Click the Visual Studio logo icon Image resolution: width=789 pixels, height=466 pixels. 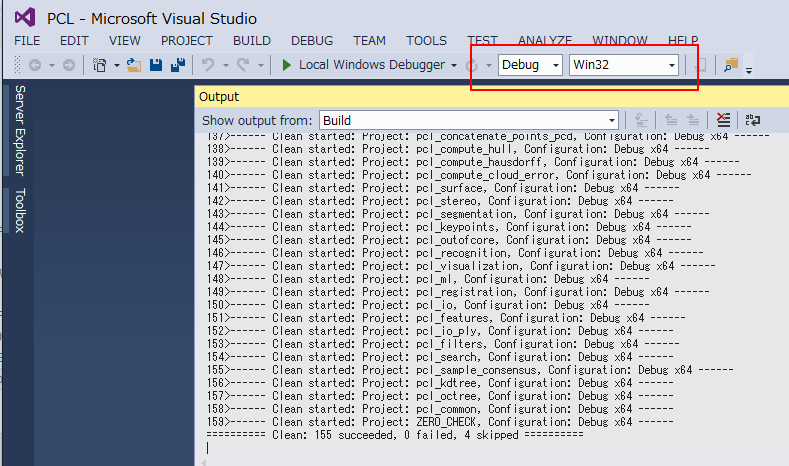25,18
